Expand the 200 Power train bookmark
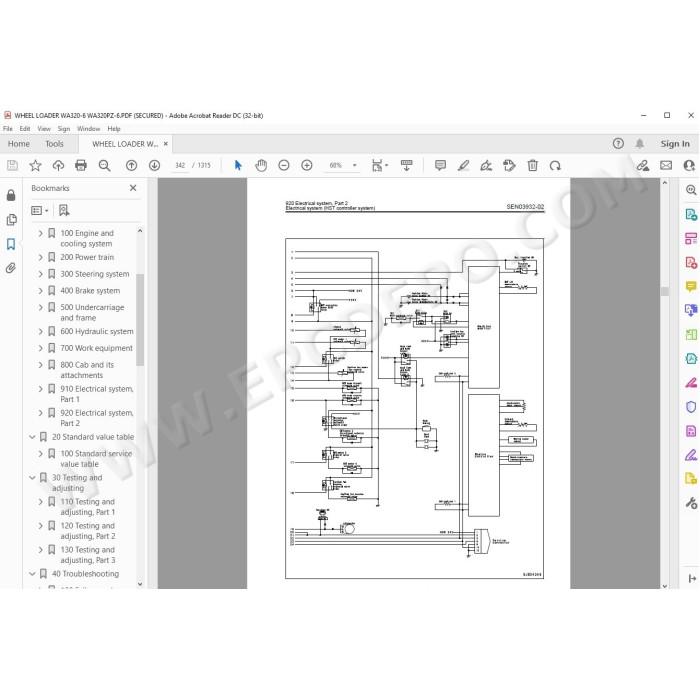 (x=41, y=258)
